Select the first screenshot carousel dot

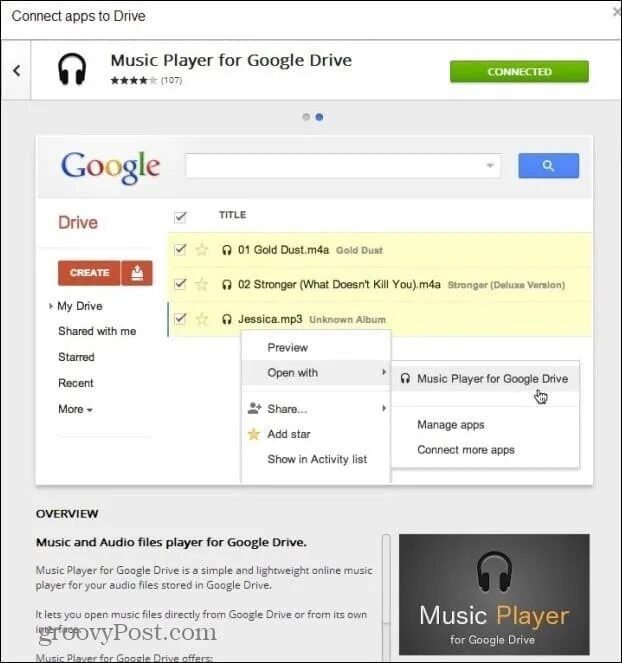(x=306, y=117)
